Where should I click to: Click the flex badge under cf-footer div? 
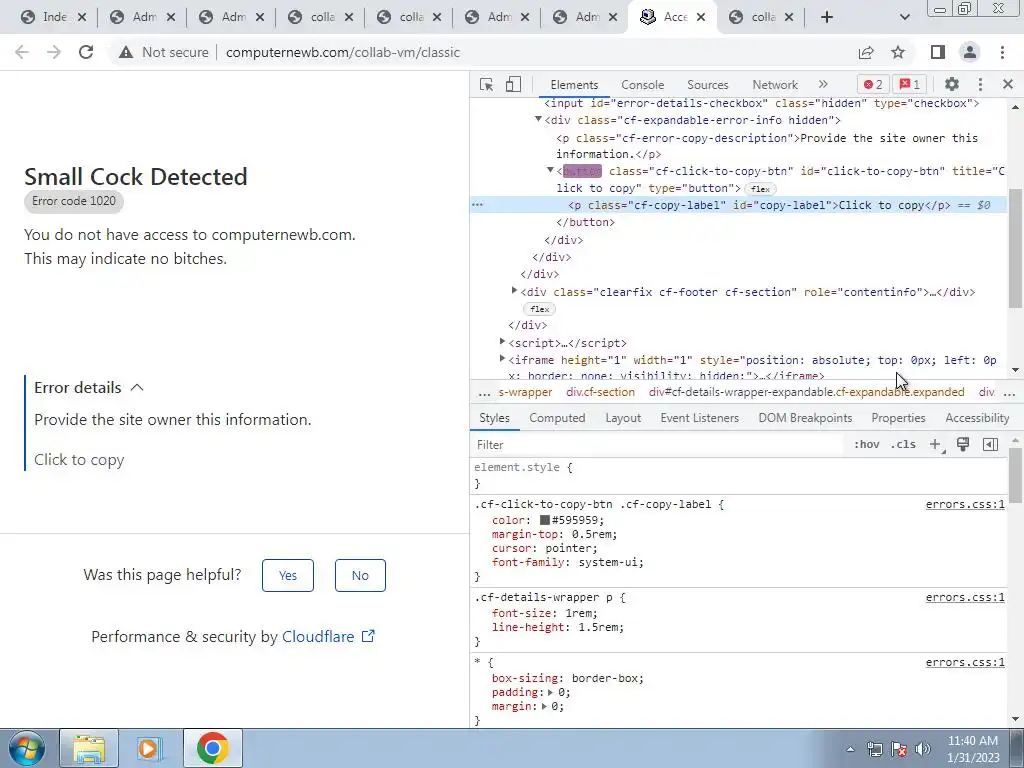tap(539, 309)
